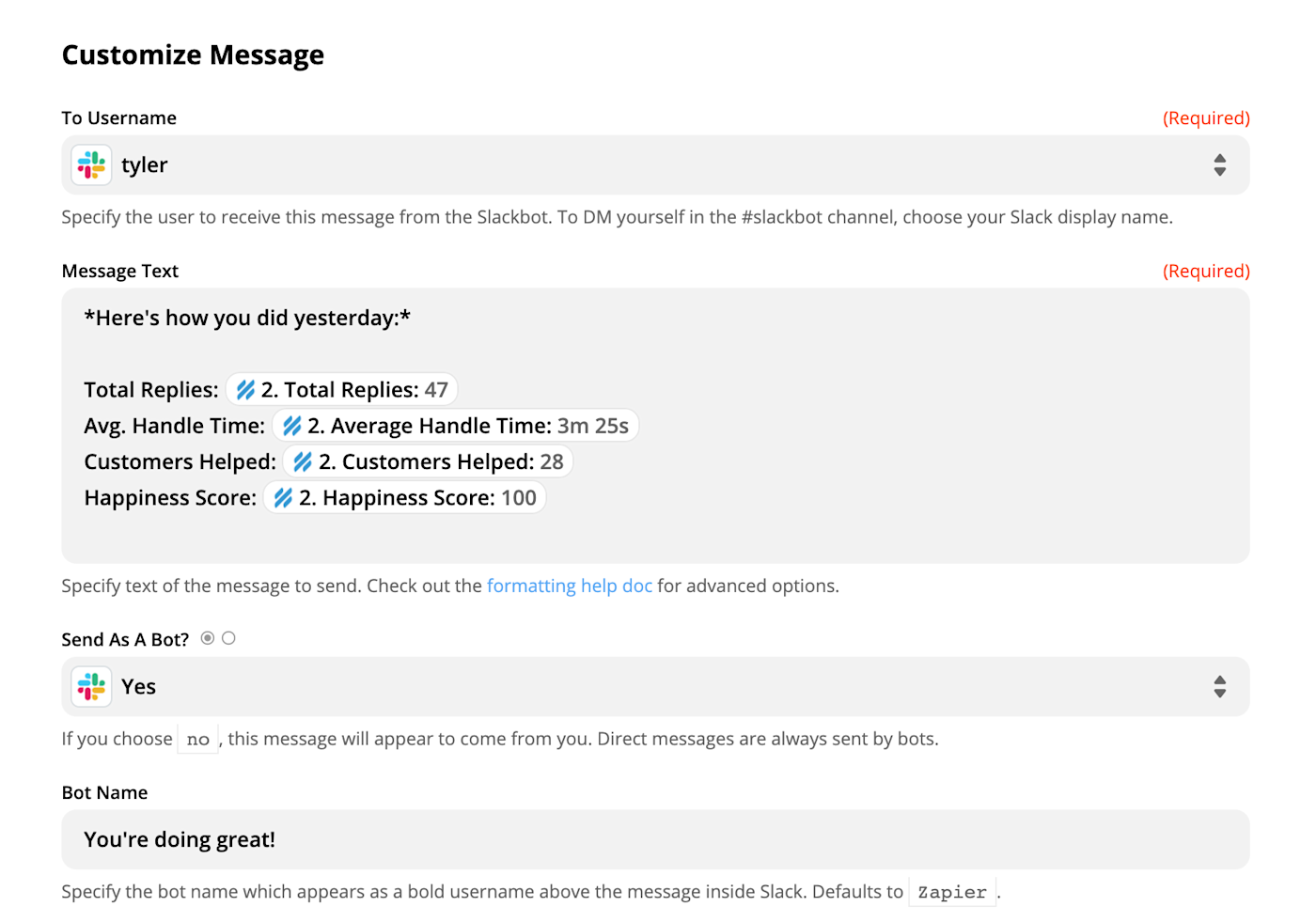Select the Total Replies: 47 data pill
The image size is (1316, 922).
click(342, 390)
